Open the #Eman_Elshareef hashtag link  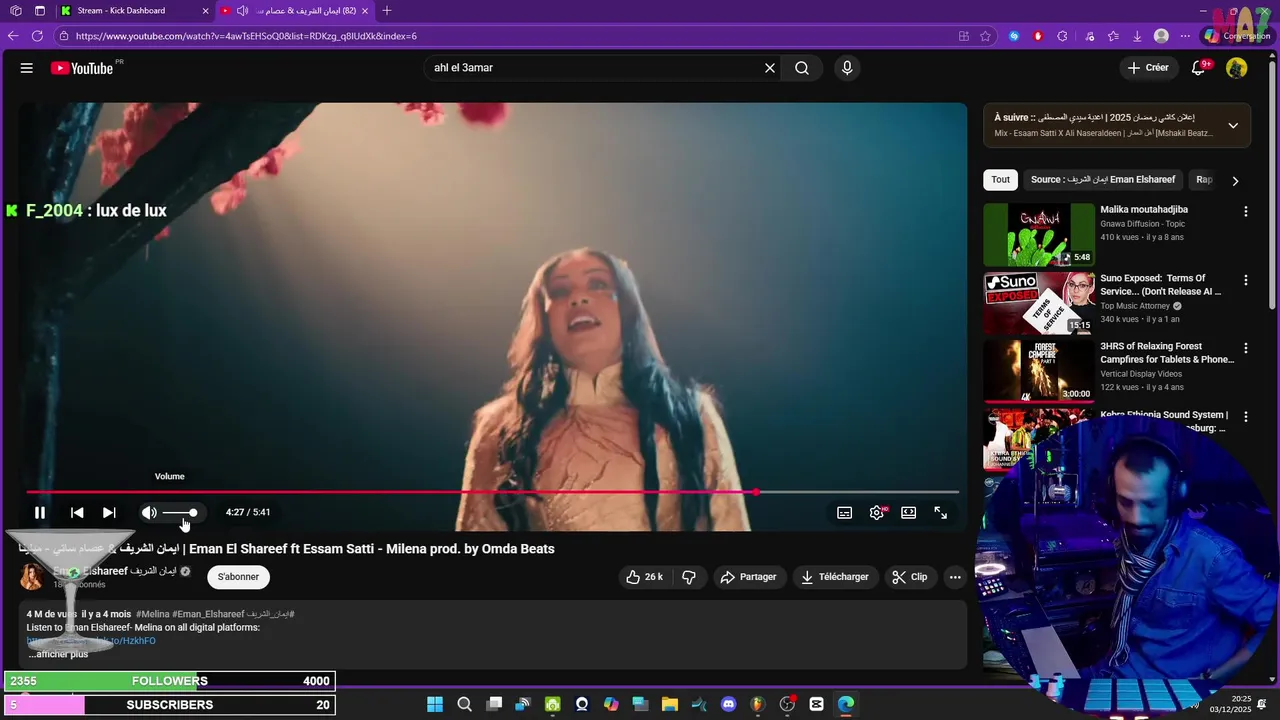[208, 614]
